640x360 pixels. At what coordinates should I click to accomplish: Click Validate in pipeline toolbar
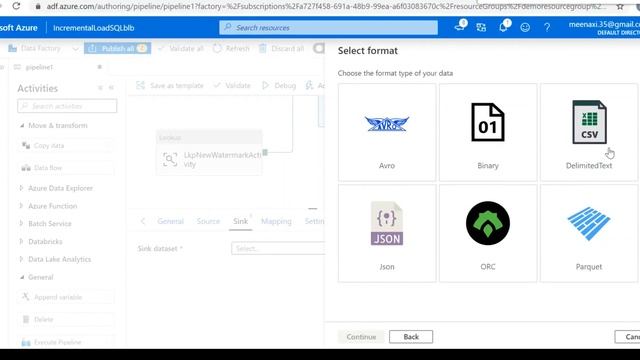232,85
